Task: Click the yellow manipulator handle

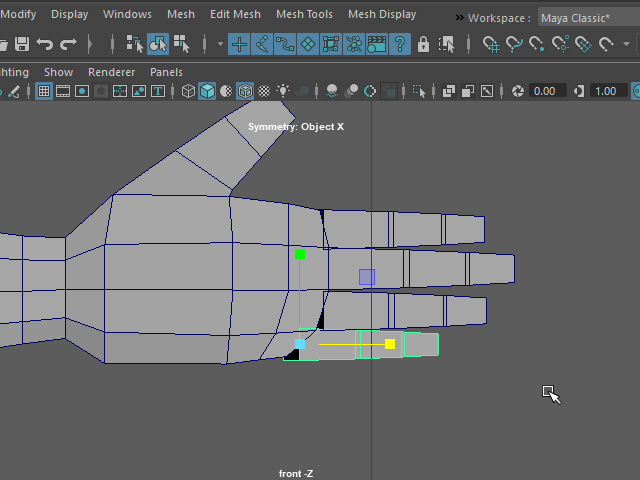Action: click(x=390, y=344)
